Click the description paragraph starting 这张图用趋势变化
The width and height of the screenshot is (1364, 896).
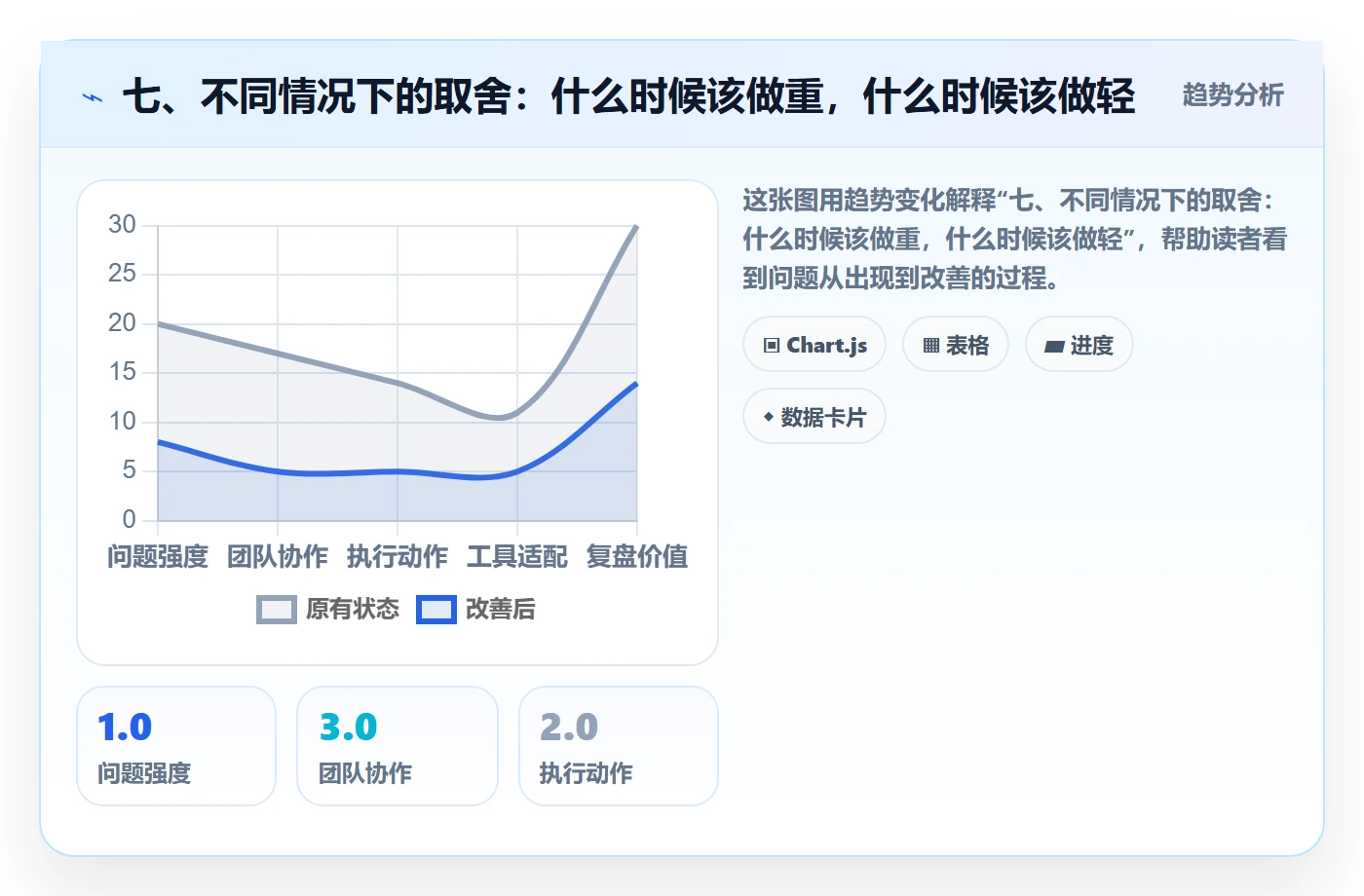click(1015, 240)
